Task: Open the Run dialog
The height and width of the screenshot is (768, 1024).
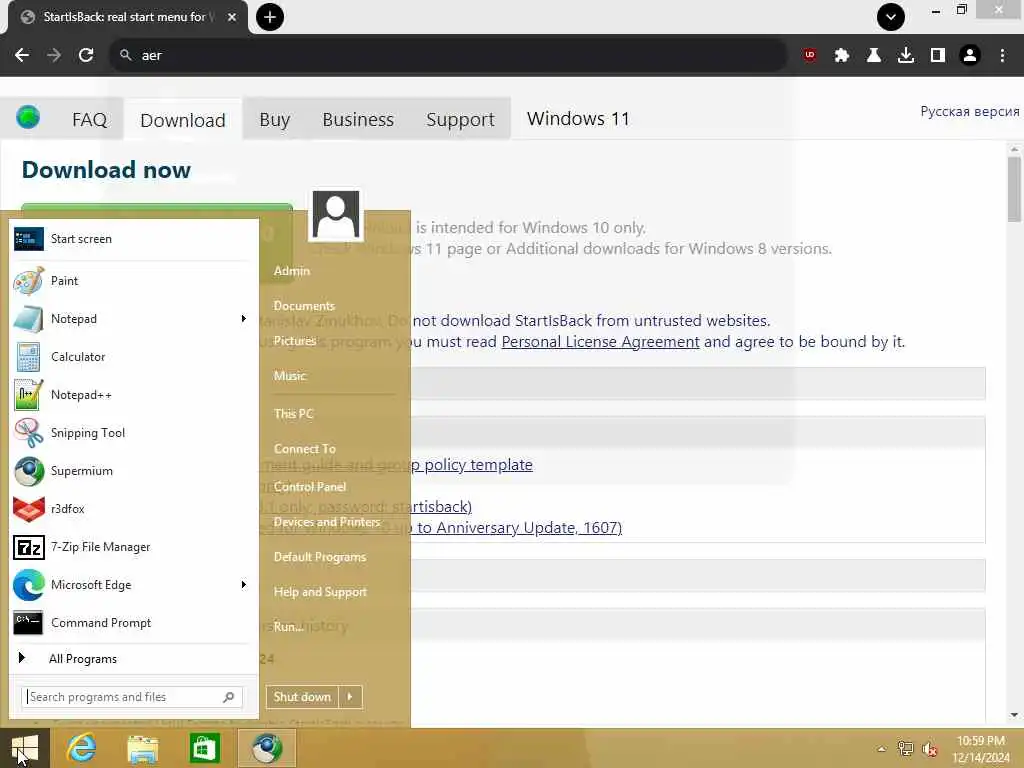Action: pyautogui.click(x=288, y=627)
